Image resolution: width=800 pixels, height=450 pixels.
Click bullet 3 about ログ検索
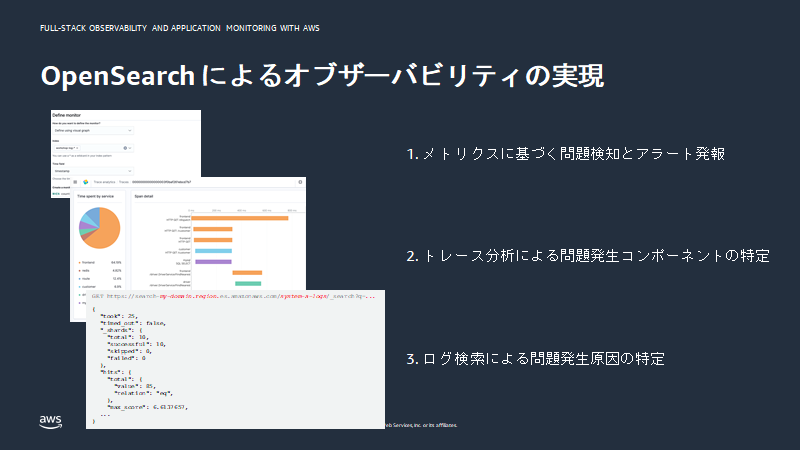pyautogui.click(x=536, y=359)
